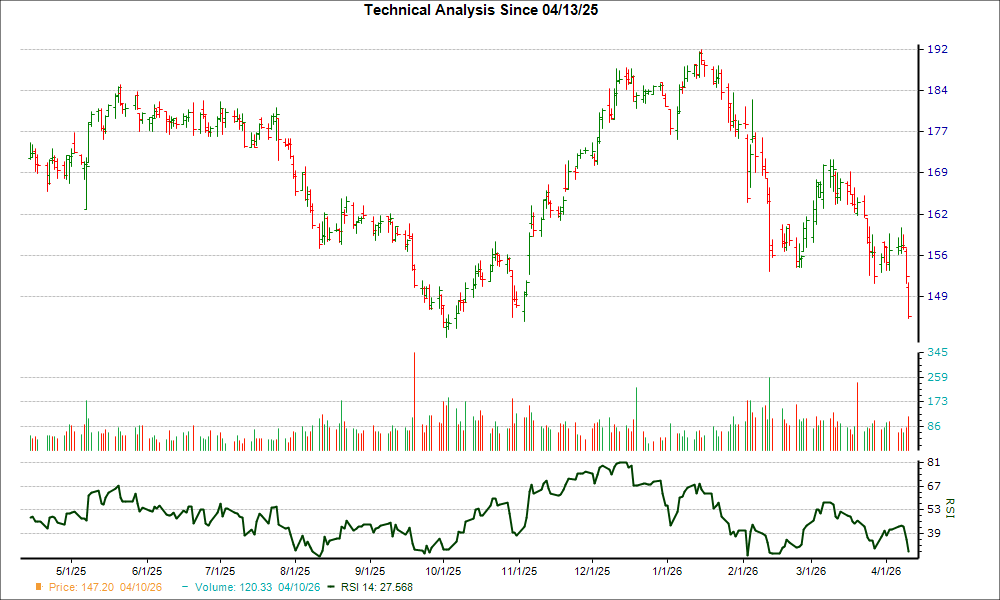Click the peak candlestick near 192 level
This screenshot has width=1000, height=600.
click(x=701, y=55)
